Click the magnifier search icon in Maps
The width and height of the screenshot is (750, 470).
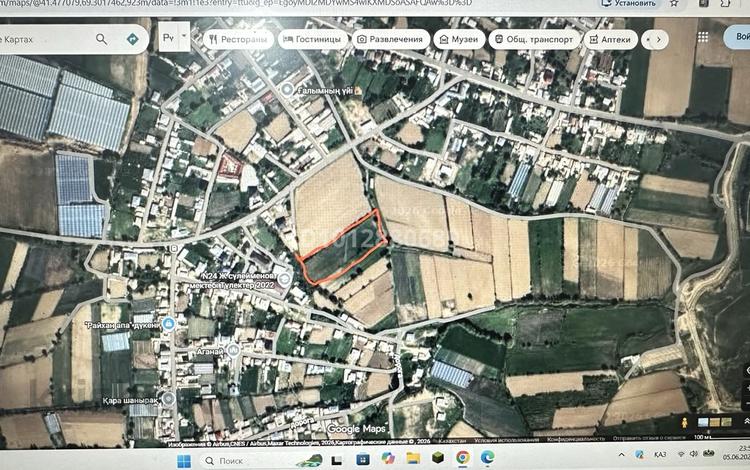[x=101, y=39]
